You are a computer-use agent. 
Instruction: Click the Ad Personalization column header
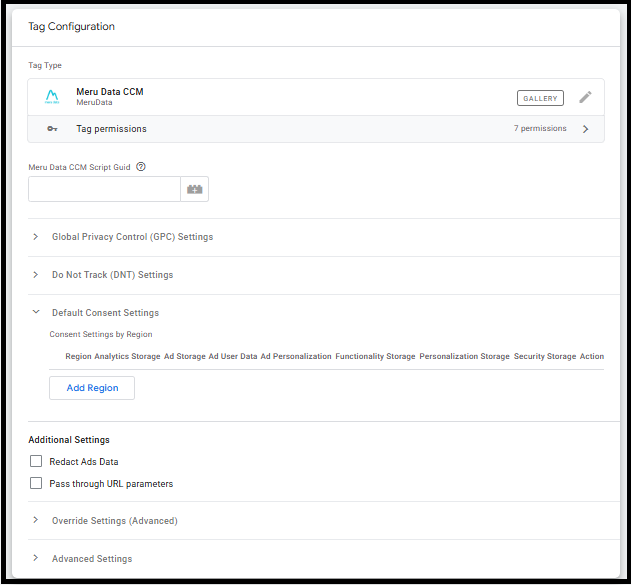tap(296, 356)
